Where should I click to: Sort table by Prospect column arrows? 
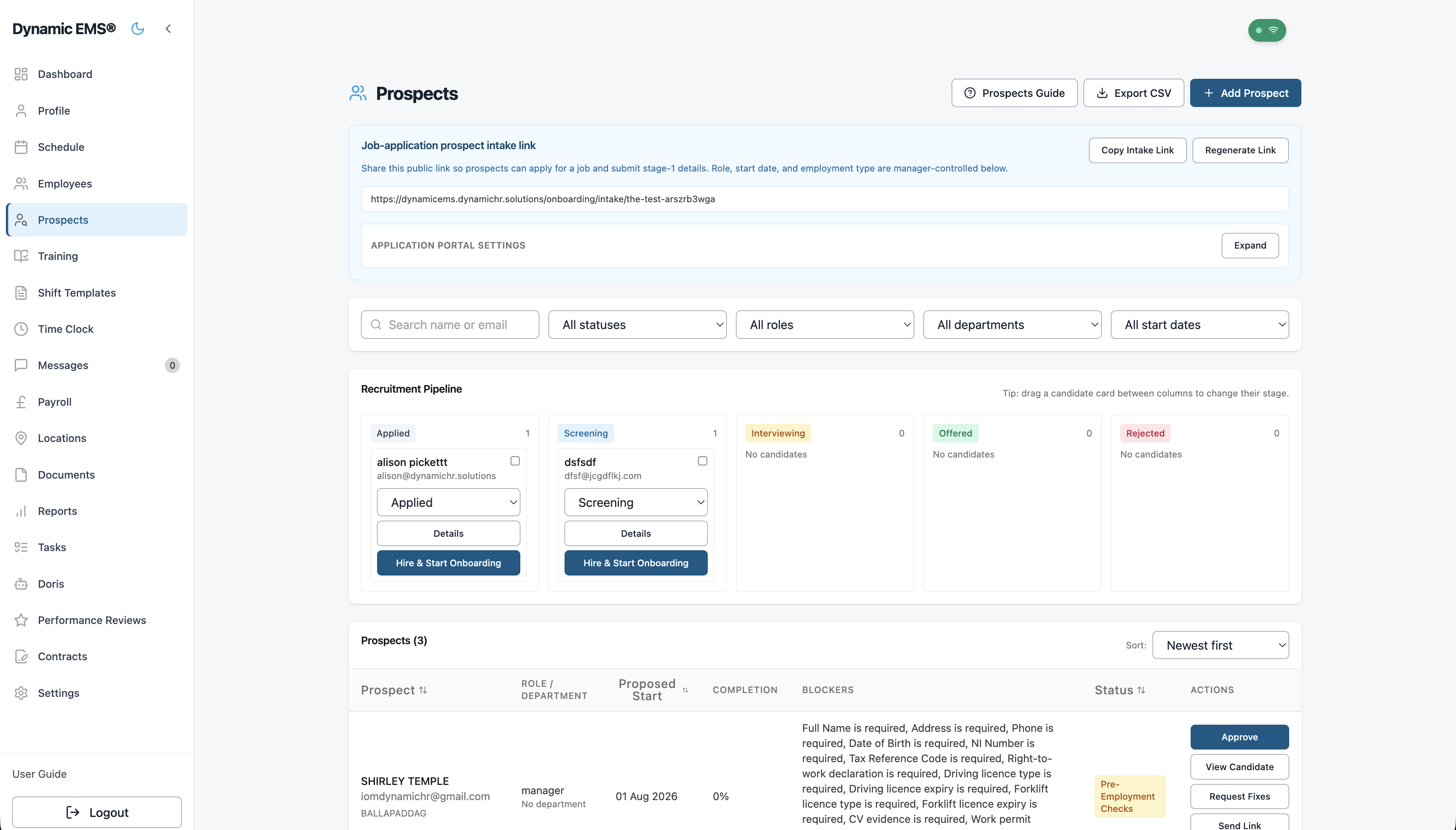(423, 690)
